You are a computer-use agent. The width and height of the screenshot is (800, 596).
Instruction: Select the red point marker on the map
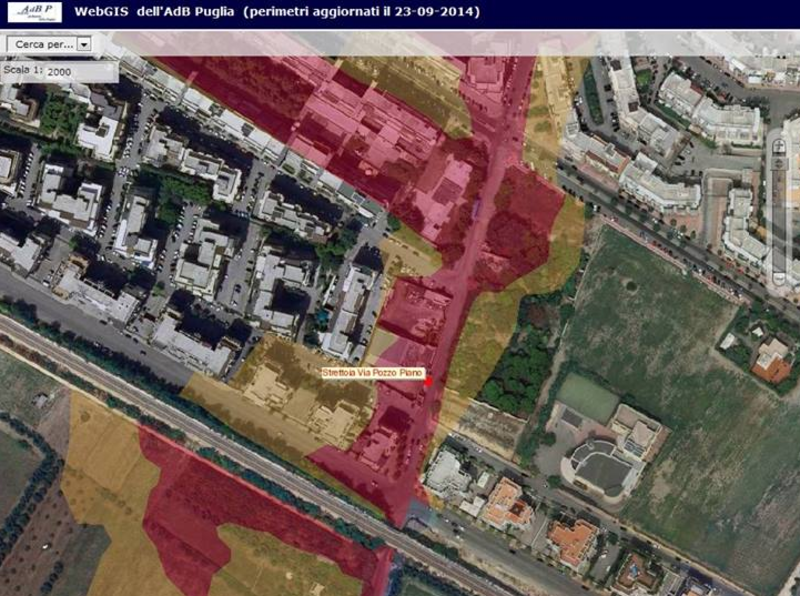[427, 382]
